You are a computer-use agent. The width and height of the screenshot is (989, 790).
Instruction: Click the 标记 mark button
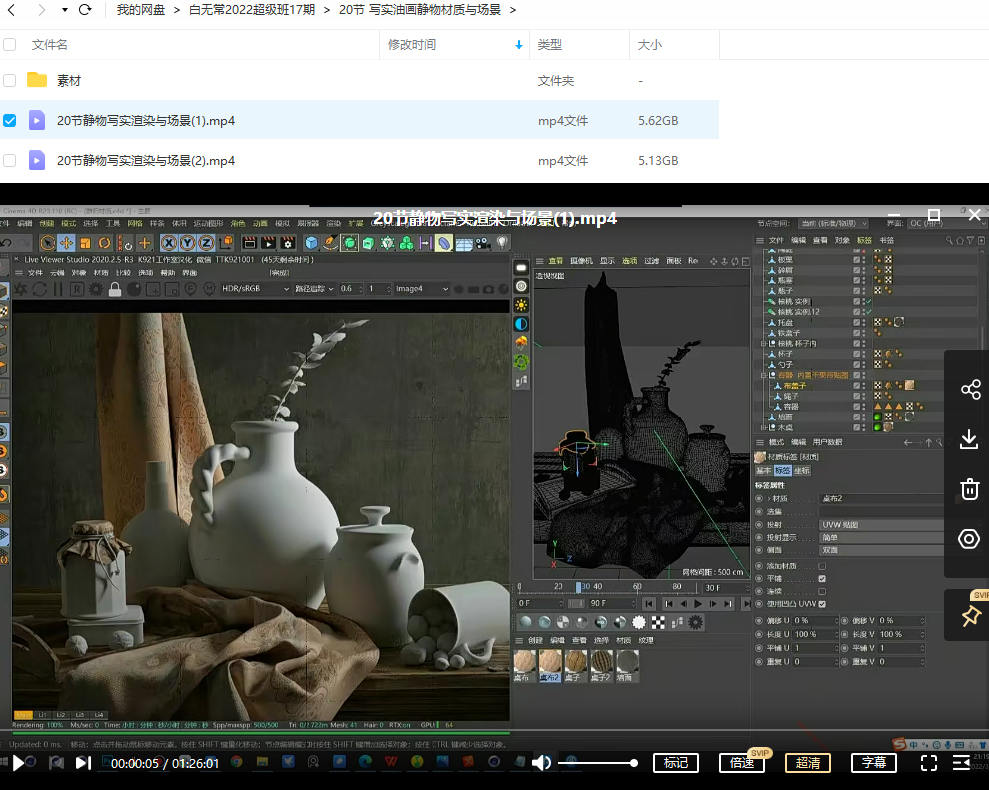tap(676, 763)
